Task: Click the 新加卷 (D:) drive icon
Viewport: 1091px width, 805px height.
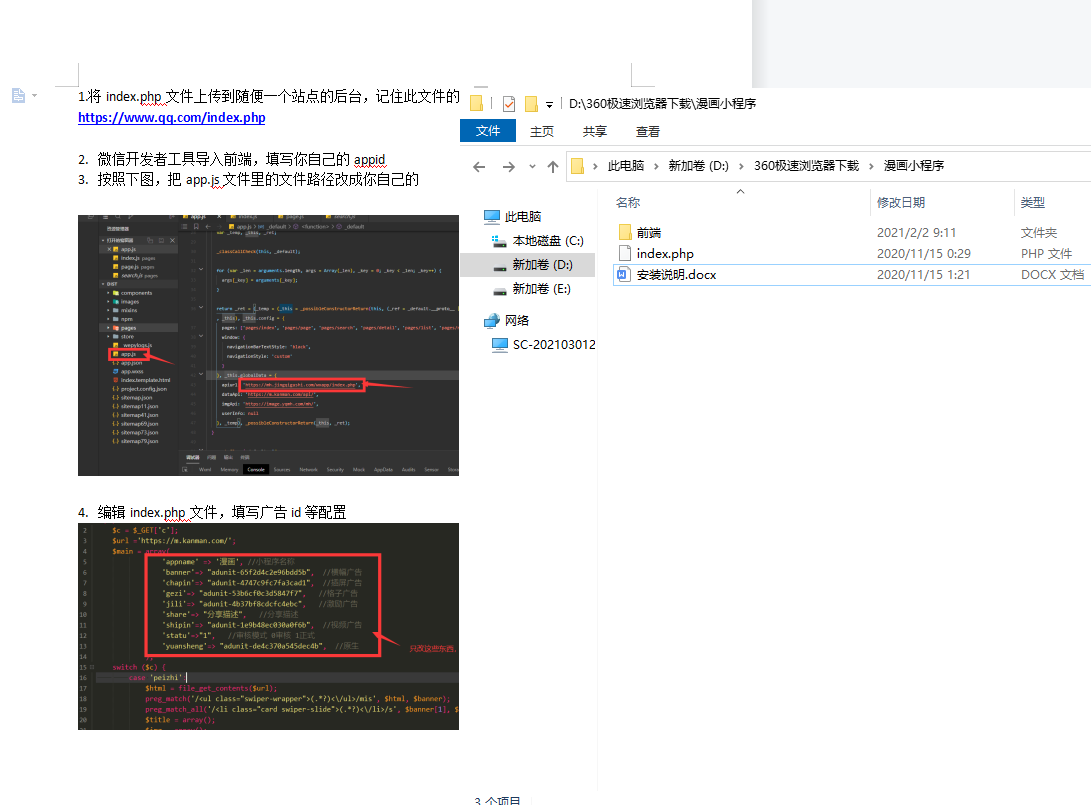Action: tap(500, 266)
